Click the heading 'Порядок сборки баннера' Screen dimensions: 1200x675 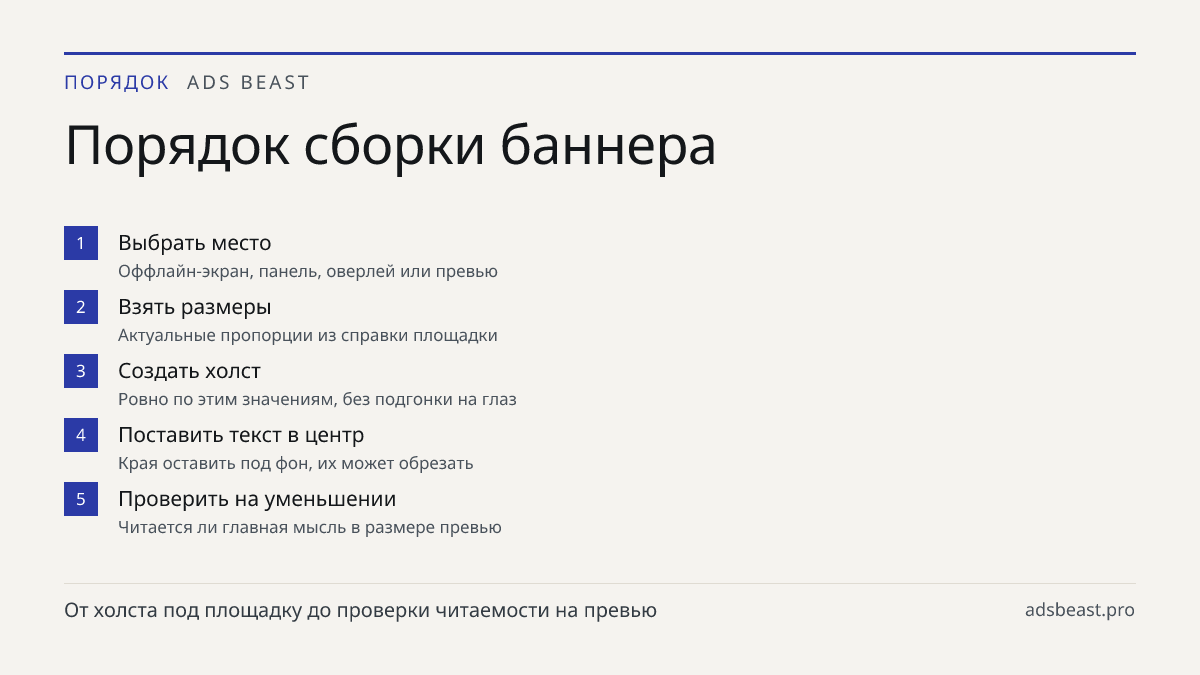(391, 147)
